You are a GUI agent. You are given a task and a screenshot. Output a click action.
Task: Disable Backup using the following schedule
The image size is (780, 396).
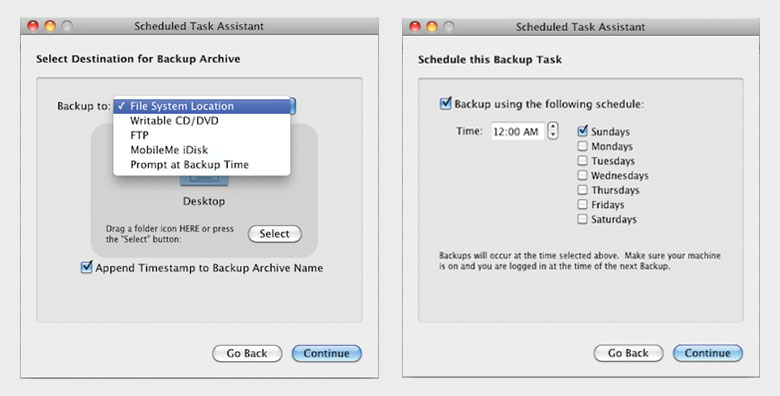pyautogui.click(x=446, y=103)
